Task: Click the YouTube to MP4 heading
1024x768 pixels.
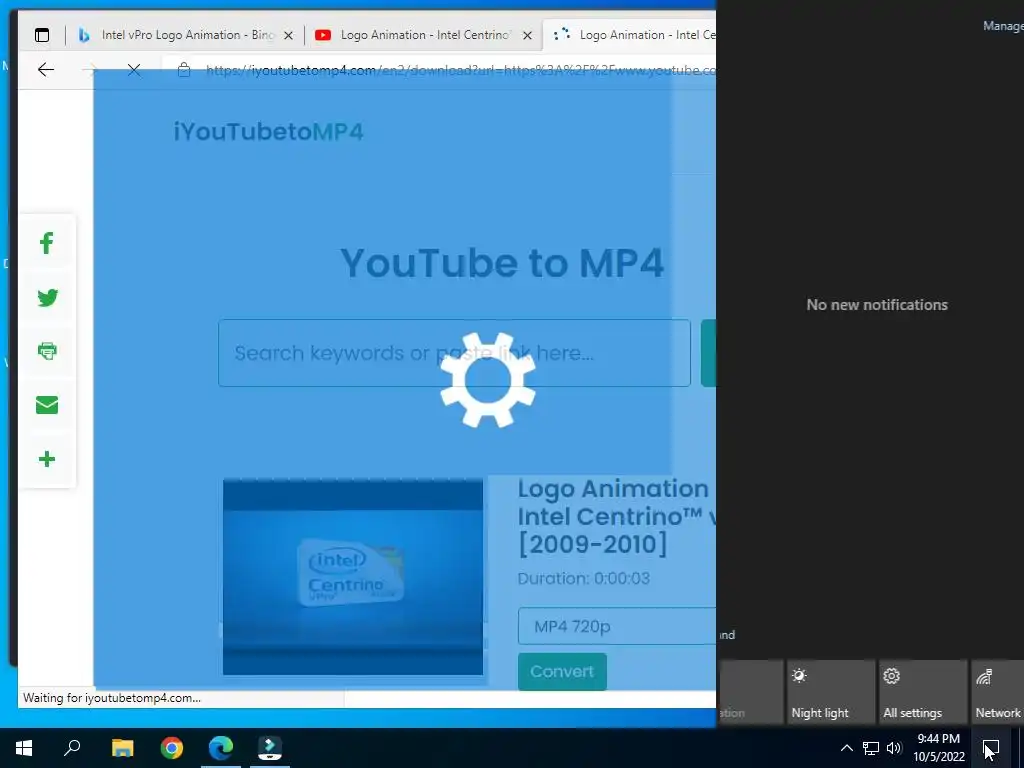Action: (502, 263)
